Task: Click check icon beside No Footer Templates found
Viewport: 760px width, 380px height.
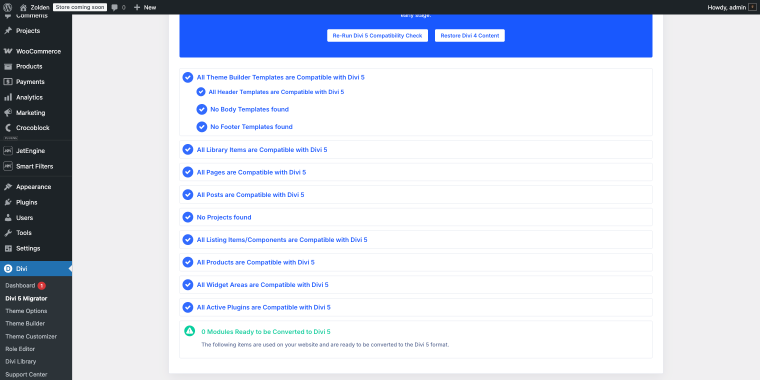Action: (202, 127)
